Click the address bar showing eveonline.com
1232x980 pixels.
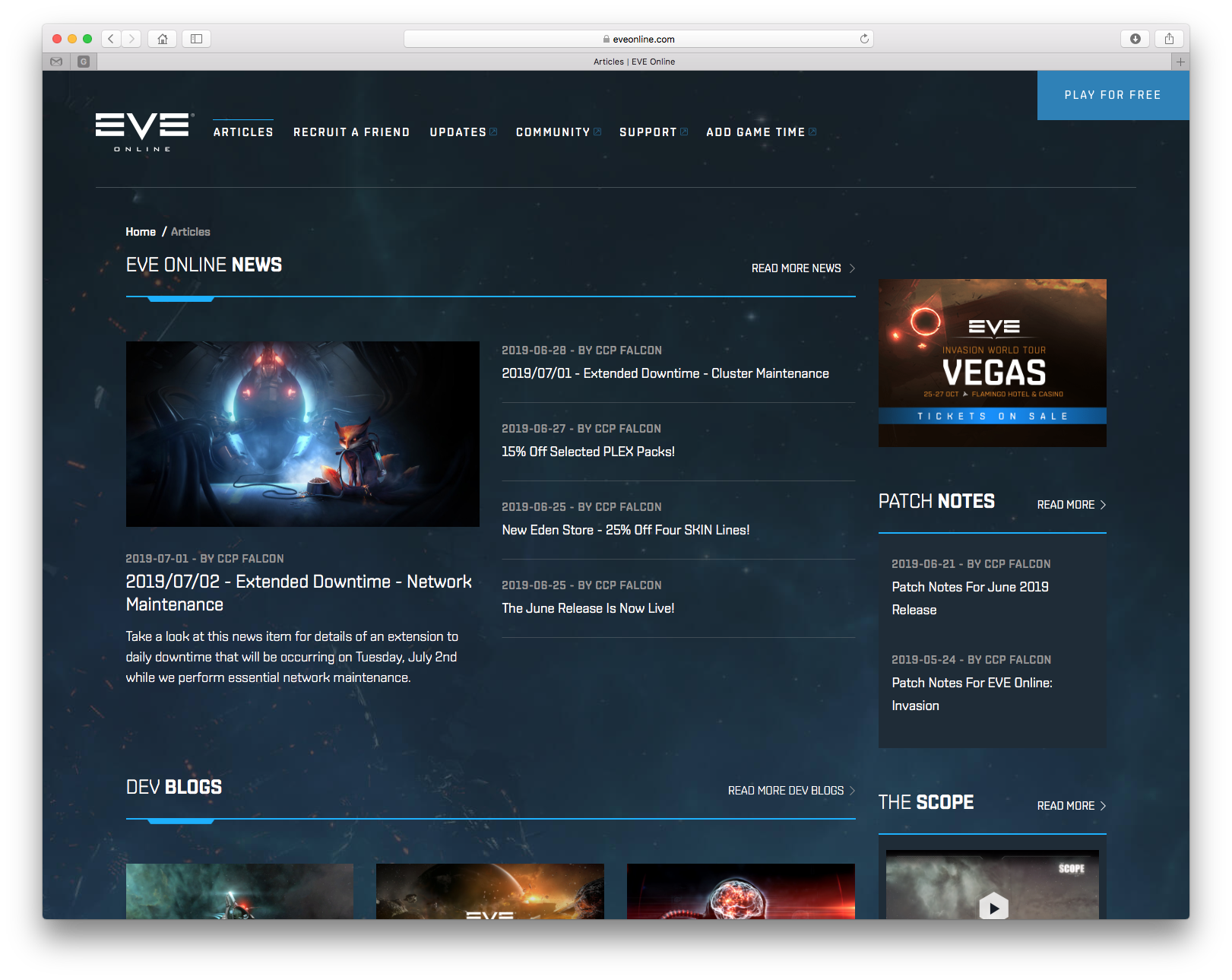638,39
